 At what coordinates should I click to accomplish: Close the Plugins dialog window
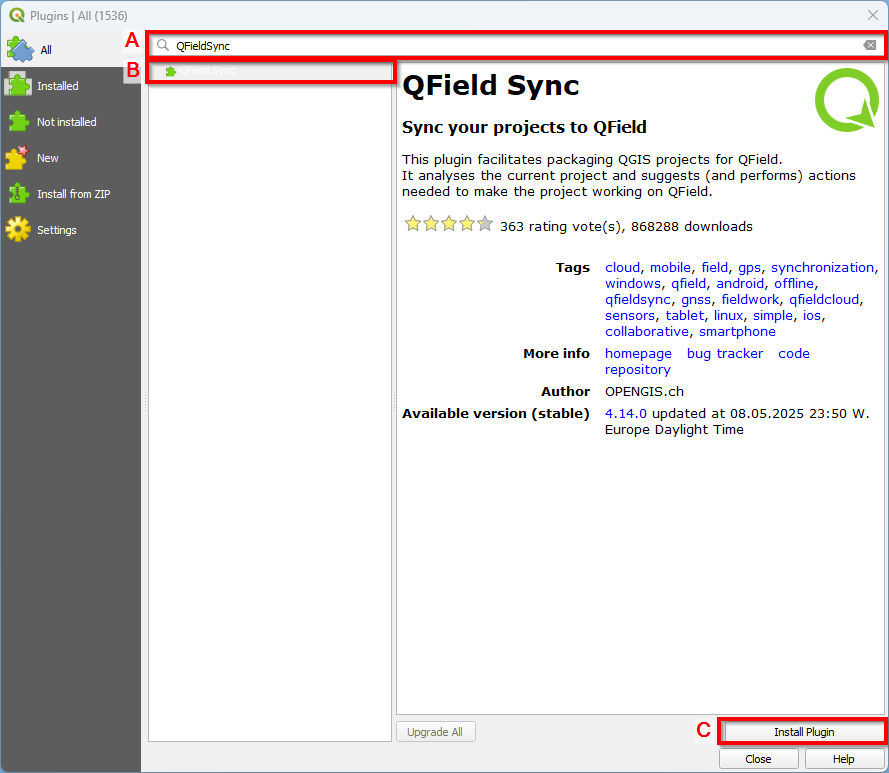point(871,15)
